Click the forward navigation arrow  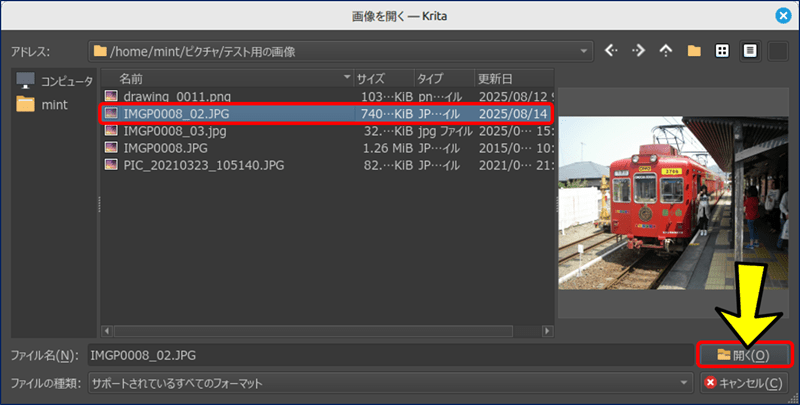tap(638, 50)
